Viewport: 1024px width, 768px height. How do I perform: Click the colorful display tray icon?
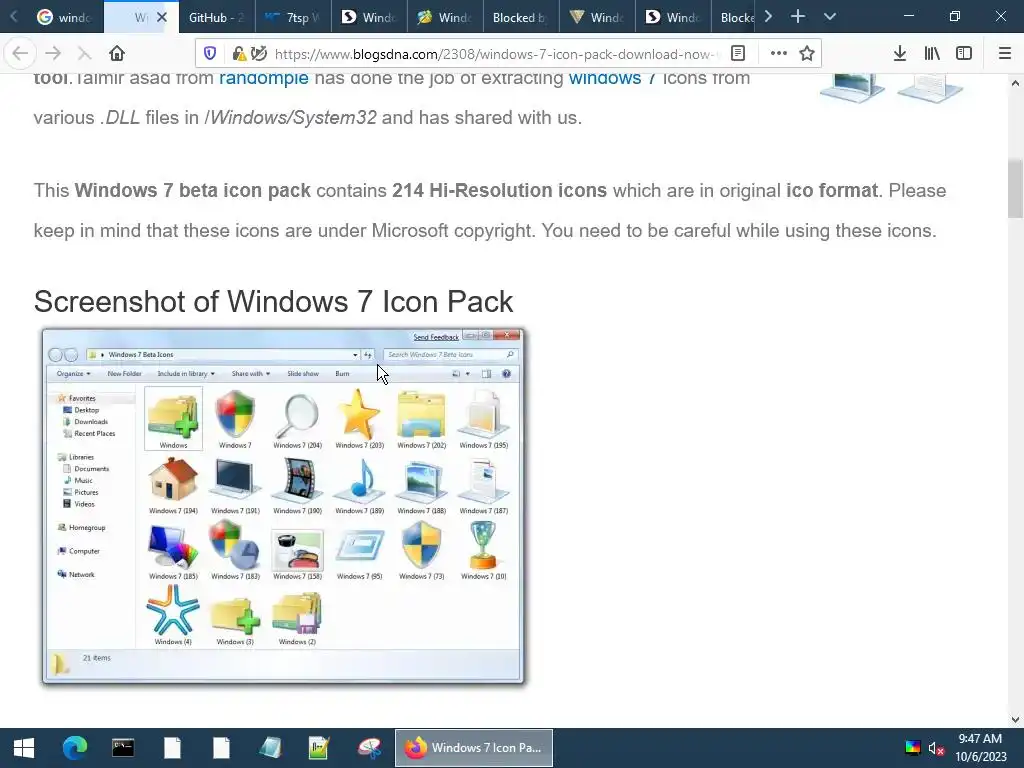(x=912, y=748)
